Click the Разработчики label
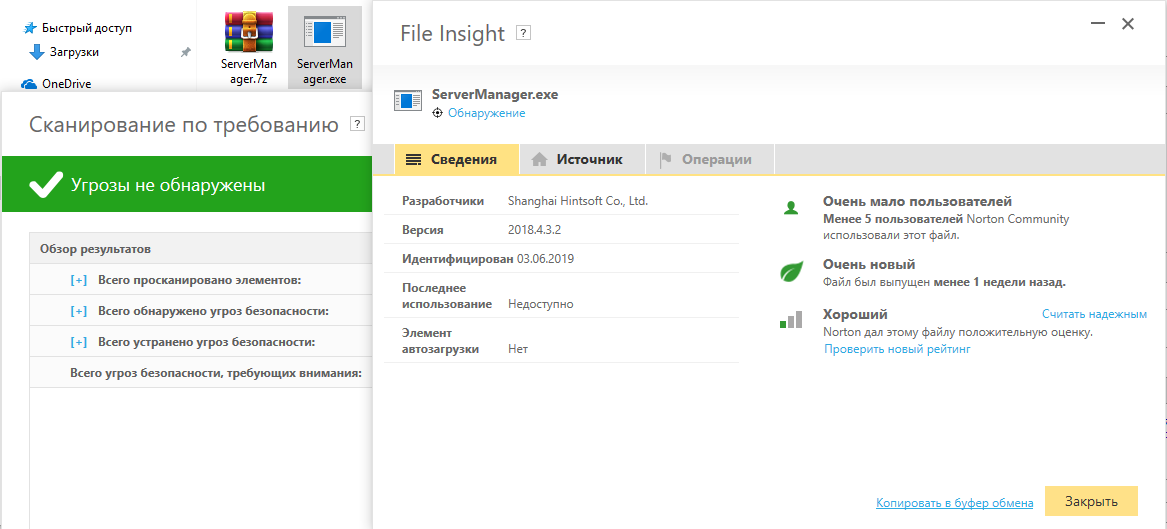 443,201
